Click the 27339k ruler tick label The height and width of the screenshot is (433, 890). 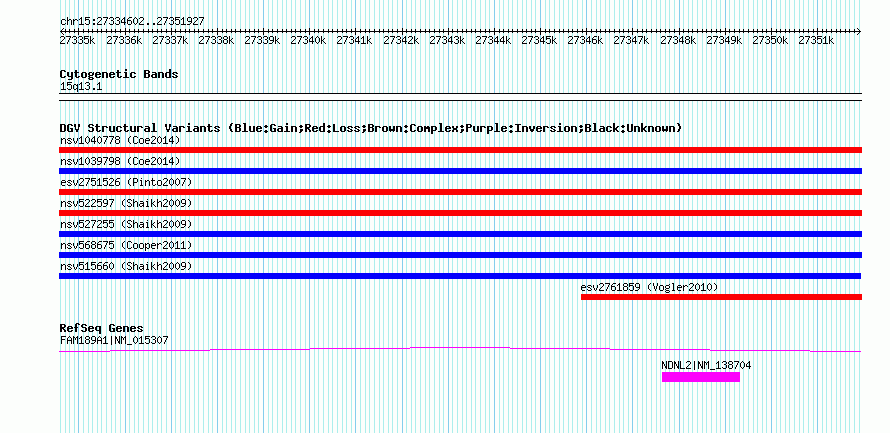pyautogui.click(x=262, y=40)
